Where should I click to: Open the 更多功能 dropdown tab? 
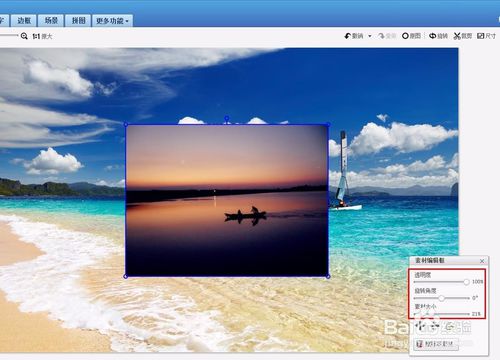pyautogui.click(x=112, y=21)
